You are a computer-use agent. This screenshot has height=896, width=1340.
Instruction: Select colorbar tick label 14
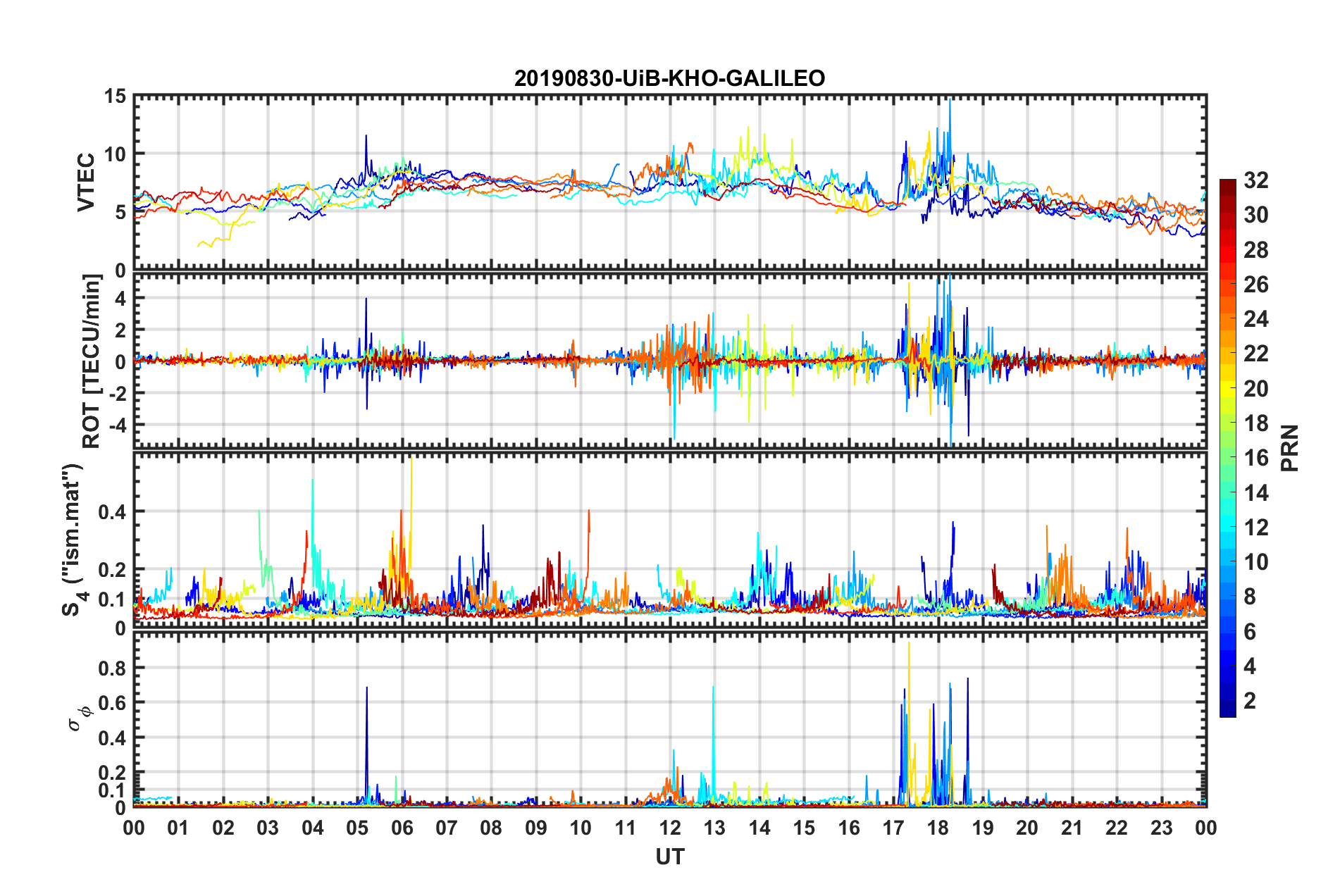pyautogui.click(x=1256, y=493)
